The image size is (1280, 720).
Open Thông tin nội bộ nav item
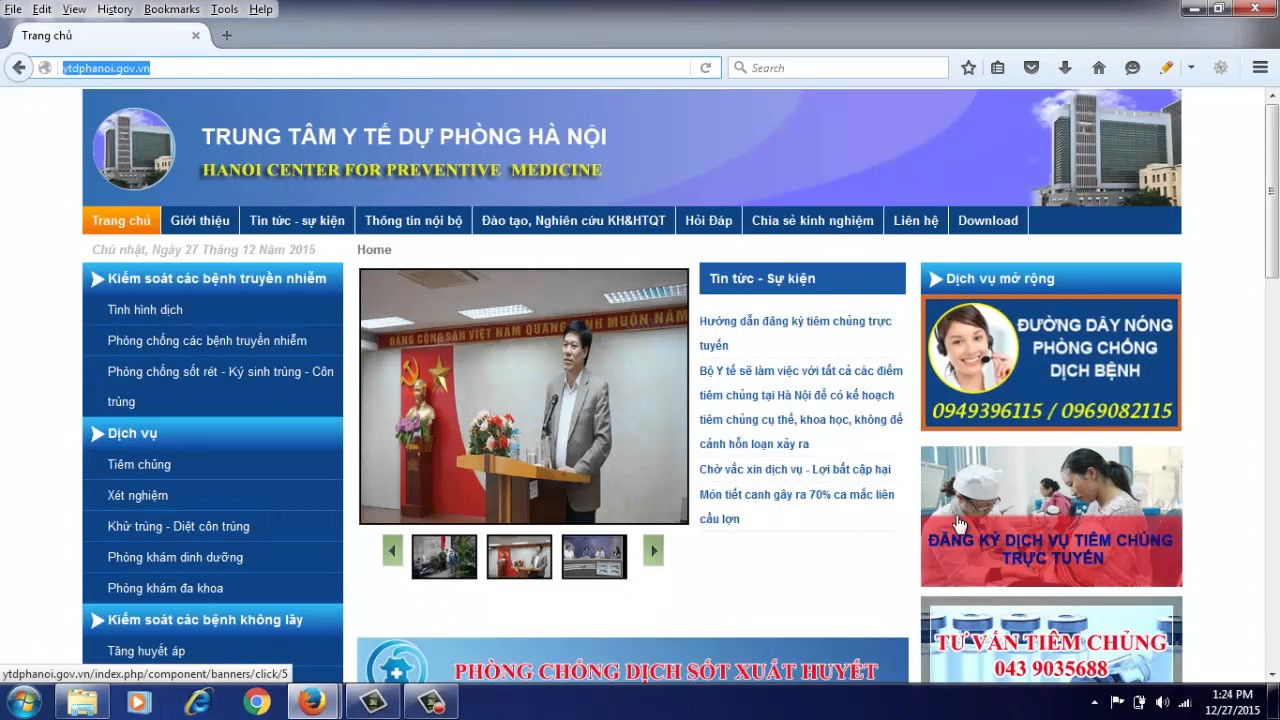(x=413, y=221)
